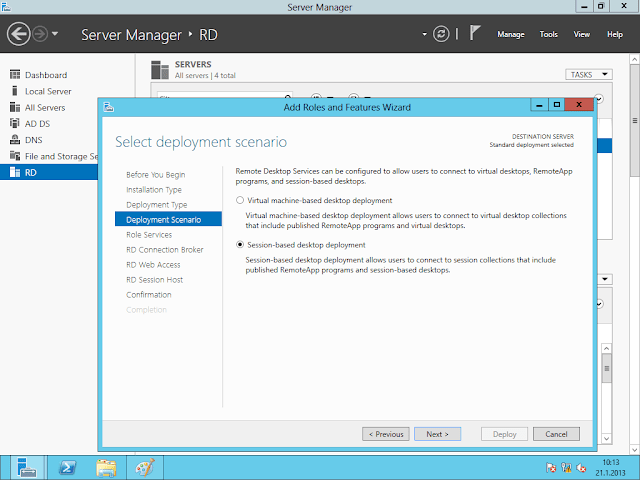Click the volume icon in system tray
This screenshot has height=480, width=640.
[x=581, y=467]
